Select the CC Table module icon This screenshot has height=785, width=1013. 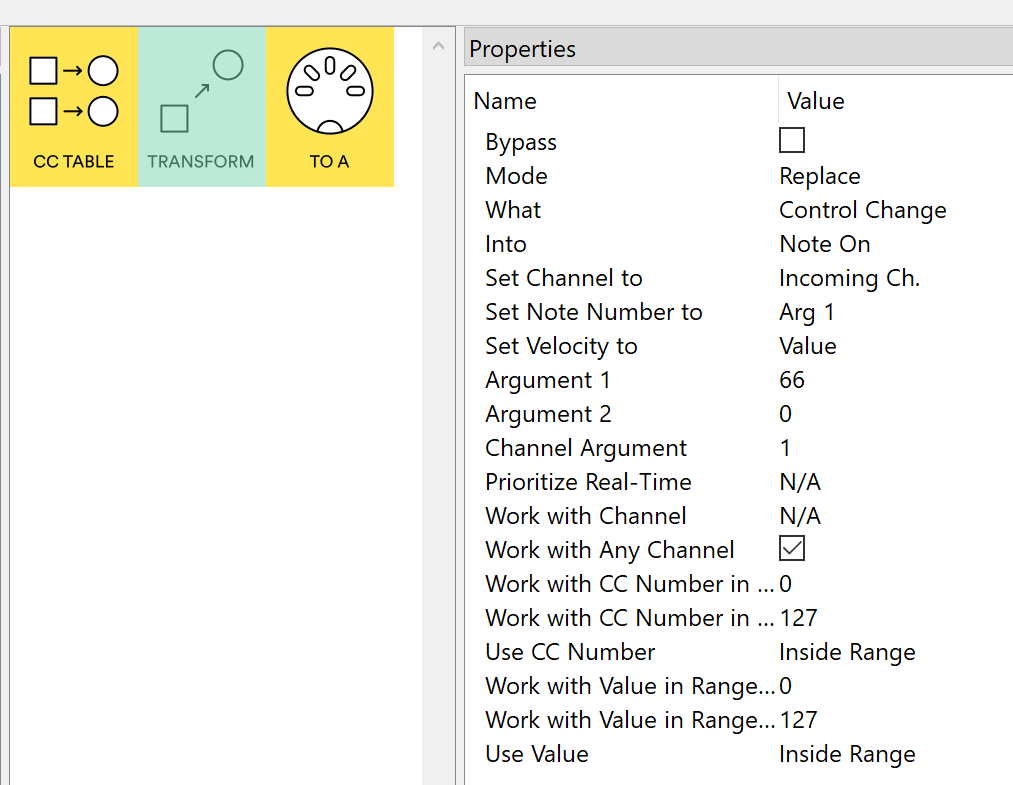[x=73, y=107]
